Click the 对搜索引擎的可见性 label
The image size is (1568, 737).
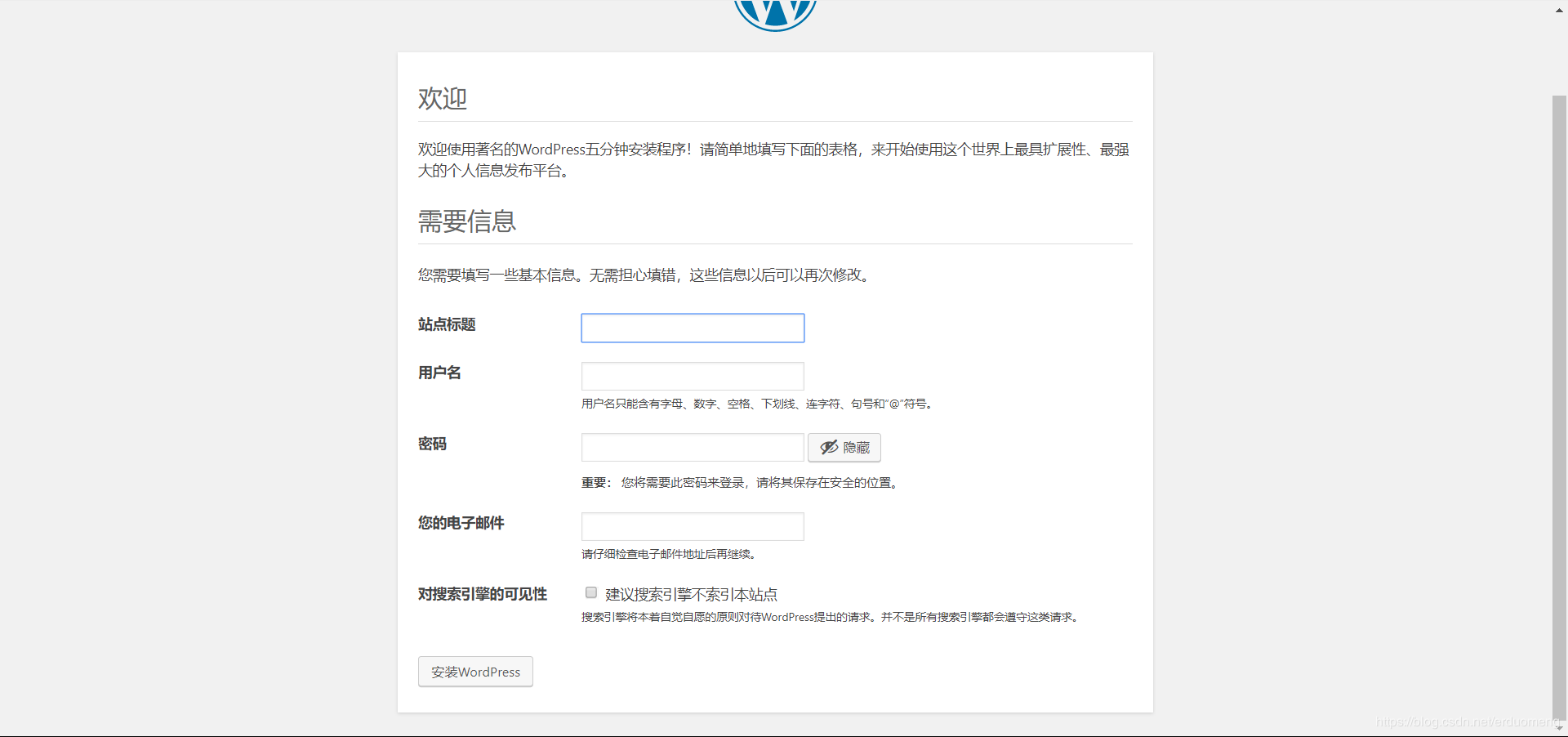pos(483,594)
